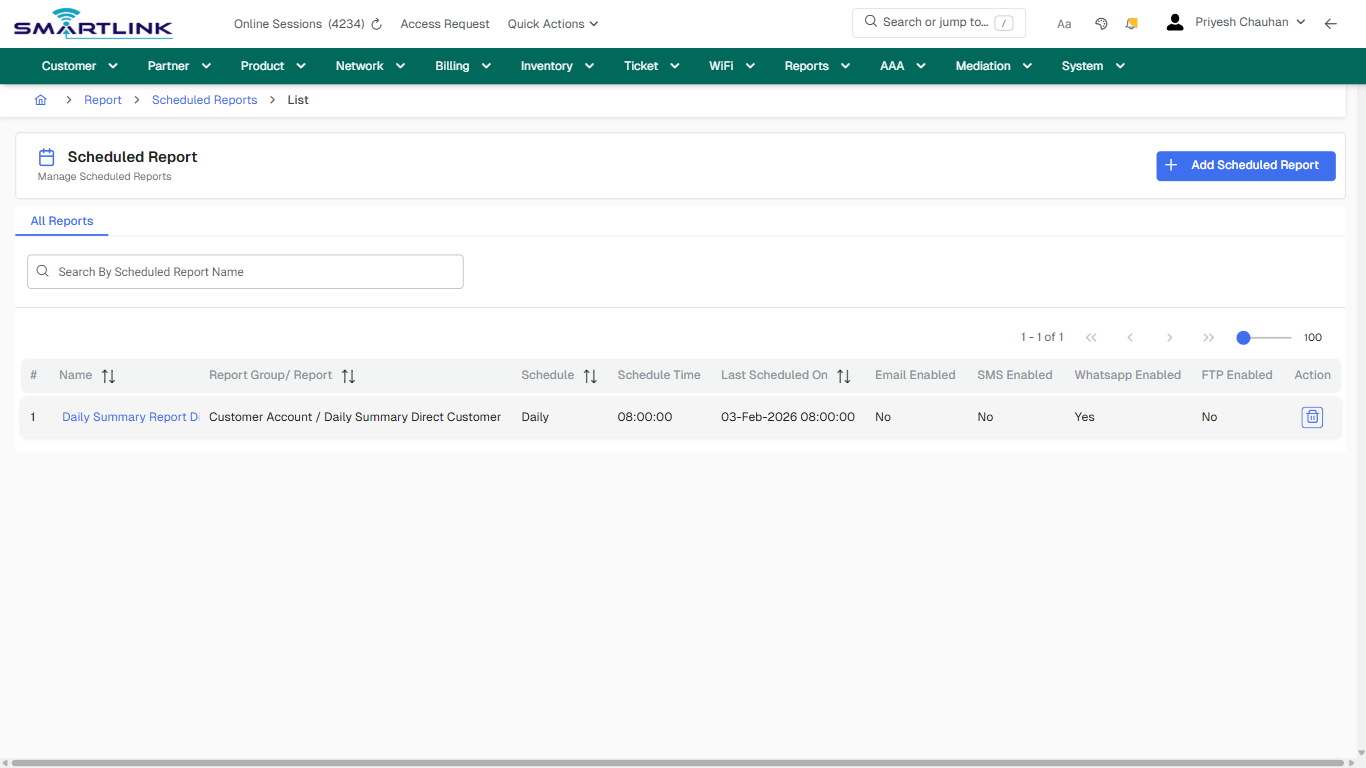The image size is (1366, 768).
Task: Click the user avatar icon
Action: (1174, 21)
